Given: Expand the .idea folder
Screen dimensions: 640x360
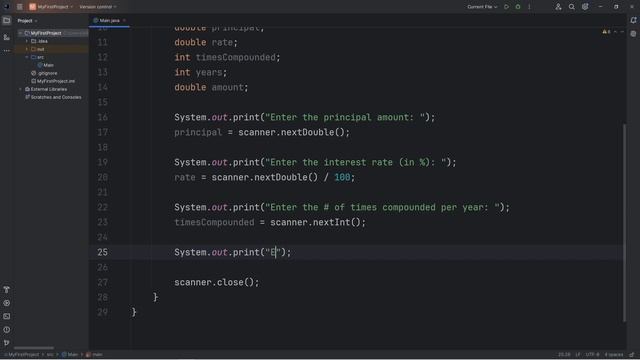Looking at the screenshot, I should coord(27,41).
